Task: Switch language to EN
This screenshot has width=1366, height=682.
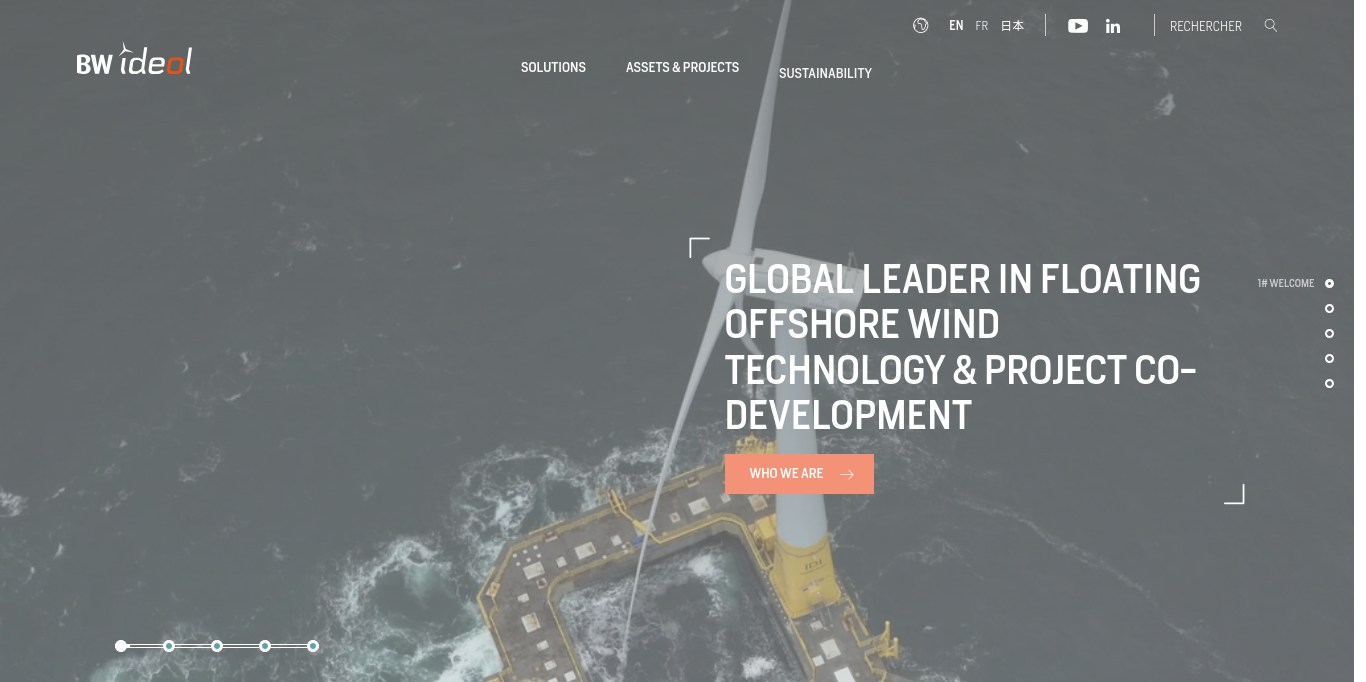Action: coord(956,26)
